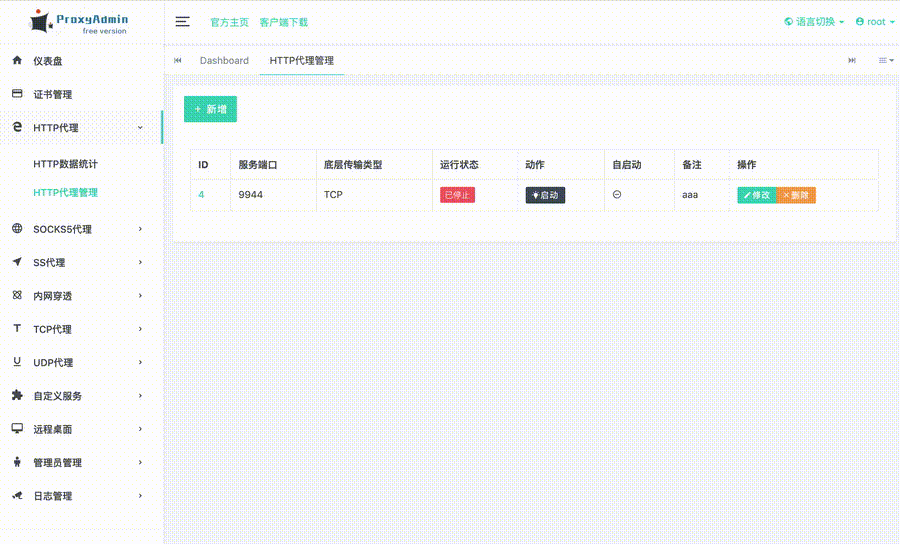
Task: Expand the SS代理 chevron
Action: pyautogui.click(x=140, y=262)
